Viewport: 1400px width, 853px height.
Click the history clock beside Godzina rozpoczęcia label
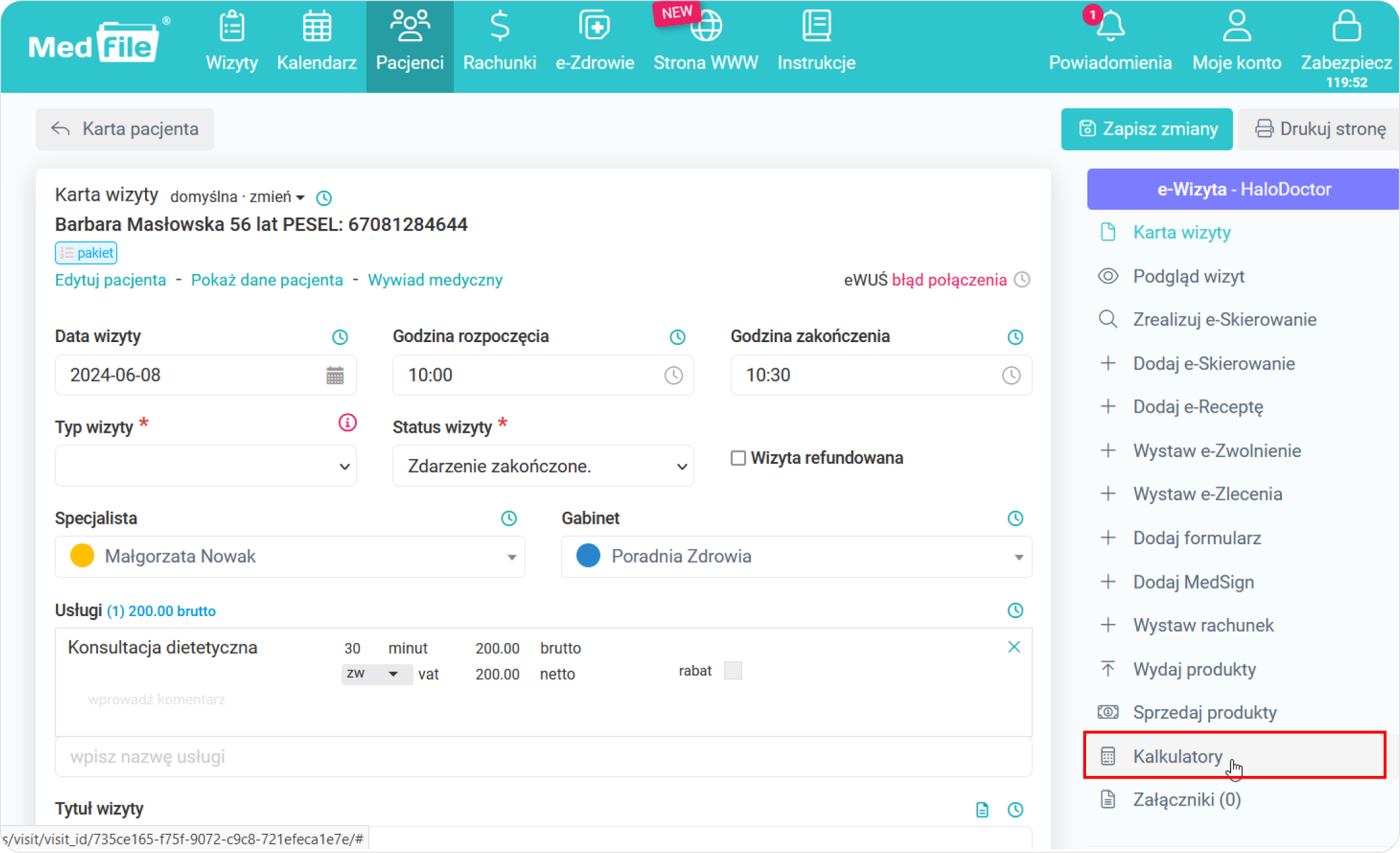click(677, 337)
